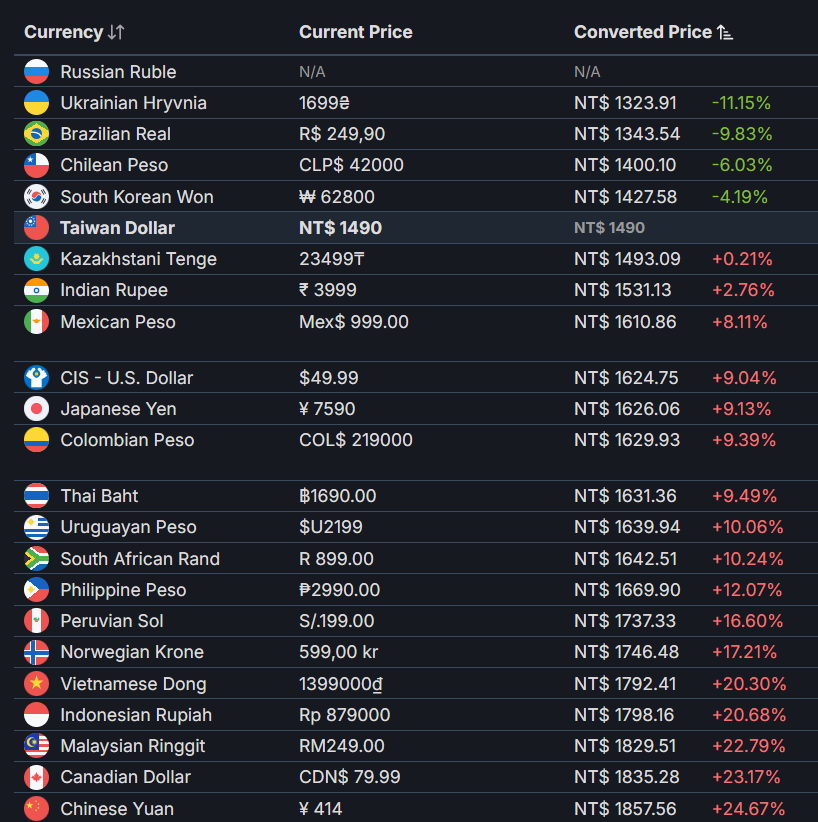Screen dimensions: 818x822
Task: Click Converted Price sort ascending icon
Action: coord(725,33)
